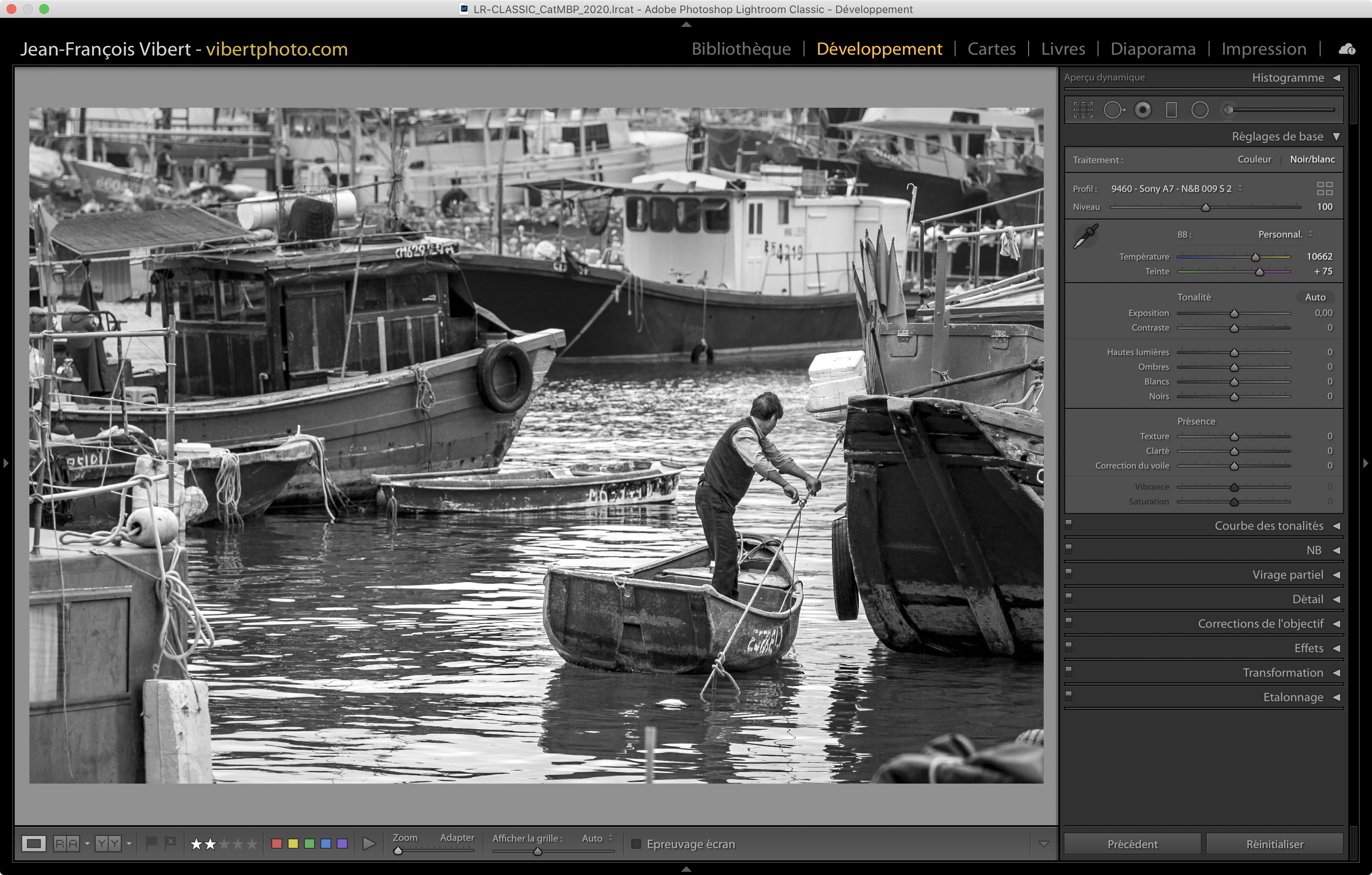
Task: Pick the white balance eyedropper
Action: point(1085,235)
